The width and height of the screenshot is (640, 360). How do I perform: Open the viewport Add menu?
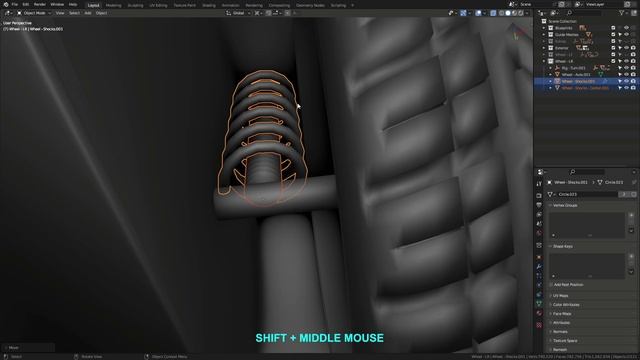click(88, 13)
